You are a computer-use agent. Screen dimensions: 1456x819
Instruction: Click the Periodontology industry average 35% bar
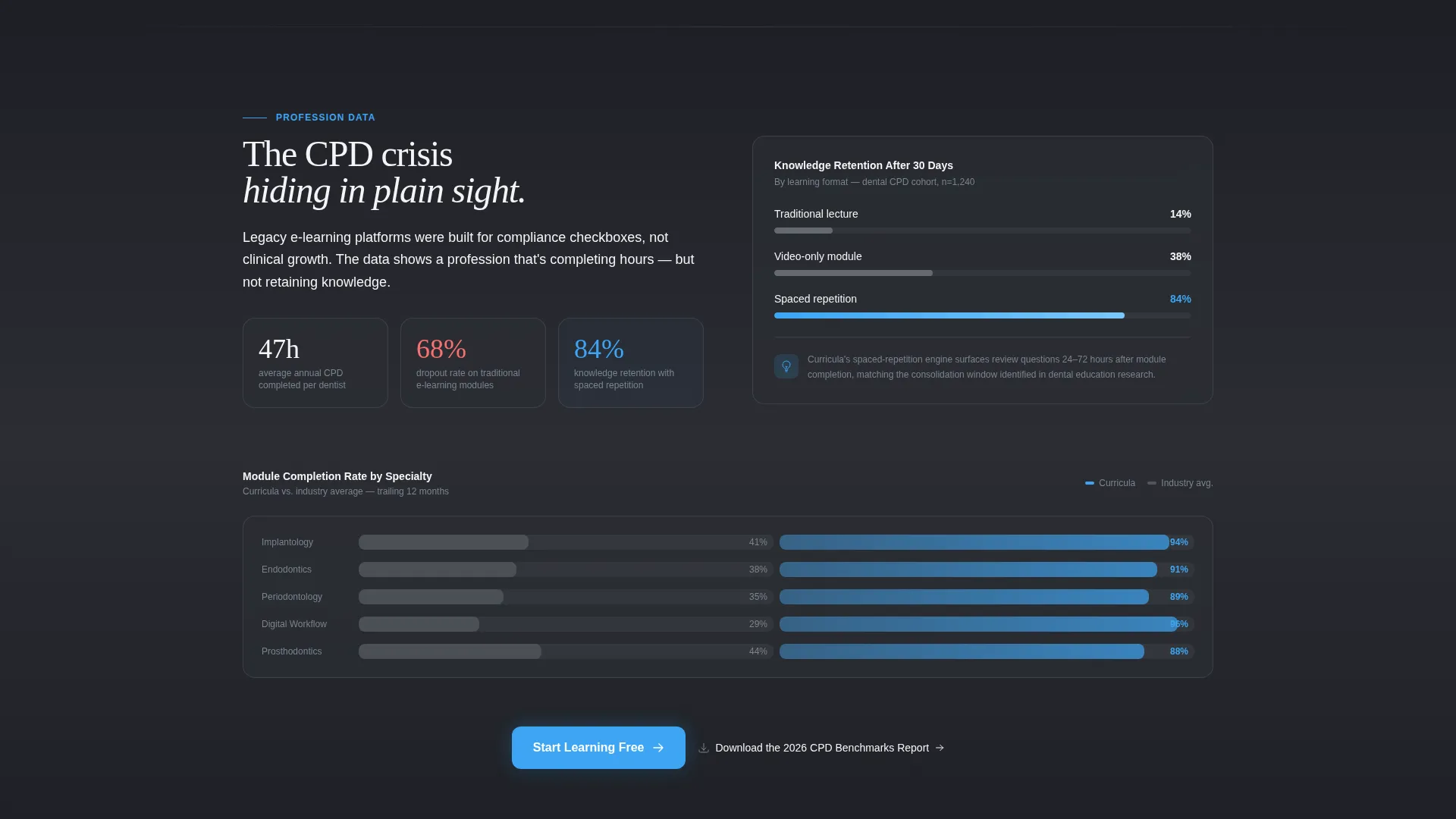(566, 597)
